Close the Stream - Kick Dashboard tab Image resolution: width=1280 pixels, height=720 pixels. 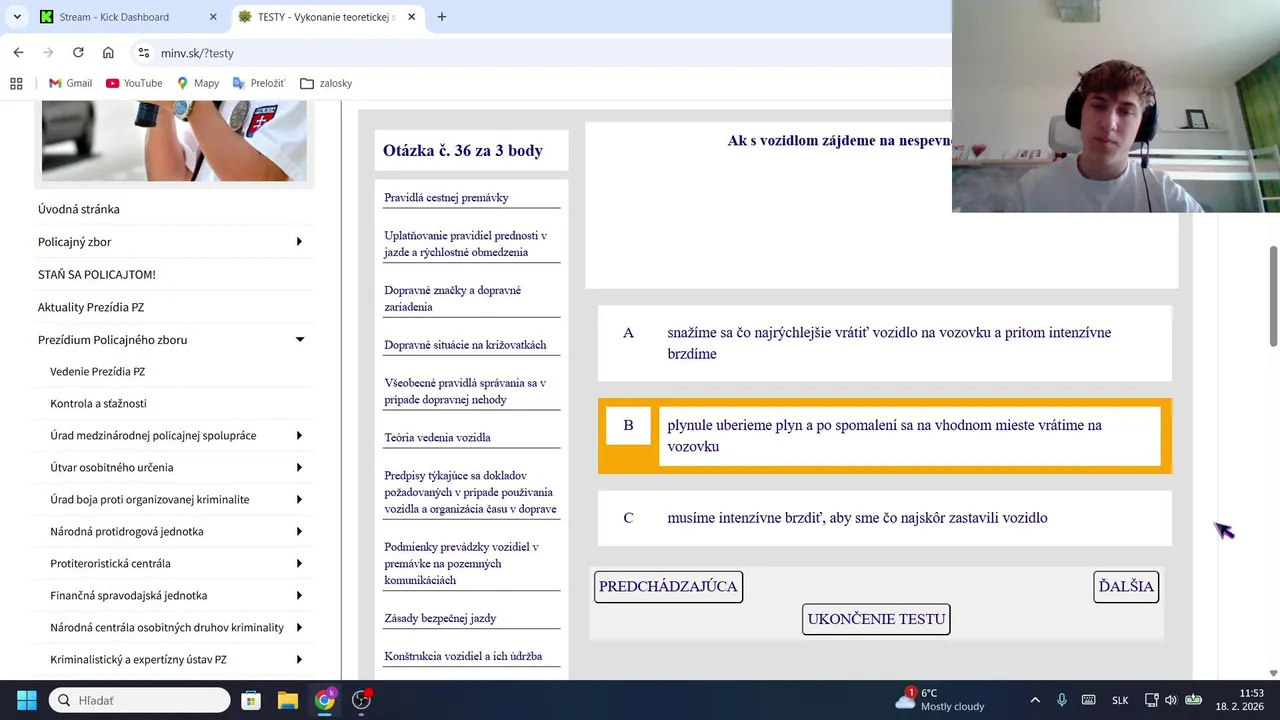[x=213, y=17]
